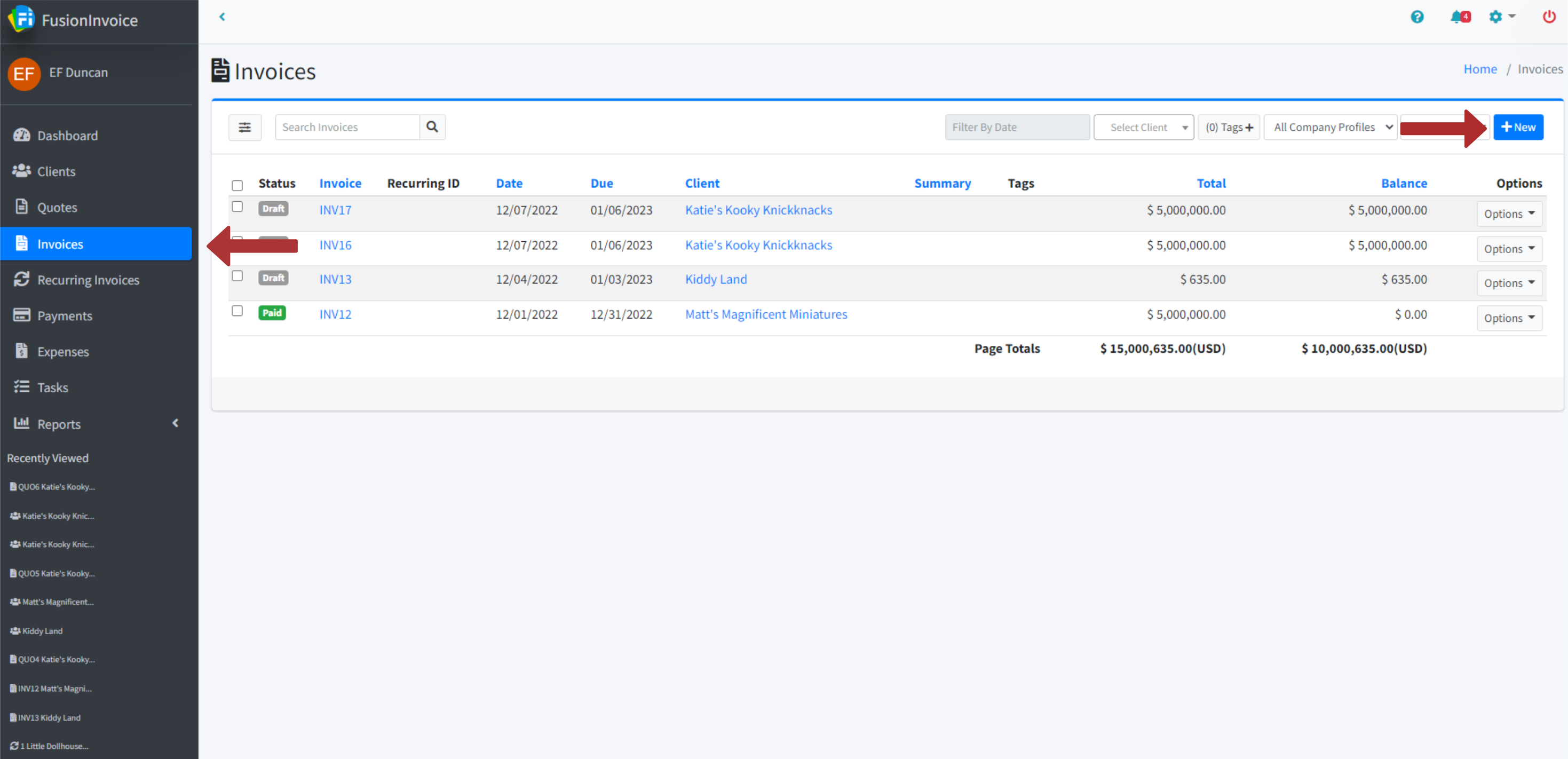Tick the checkbox for INV12
This screenshot has height=759, width=1568.
pos(237,311)
